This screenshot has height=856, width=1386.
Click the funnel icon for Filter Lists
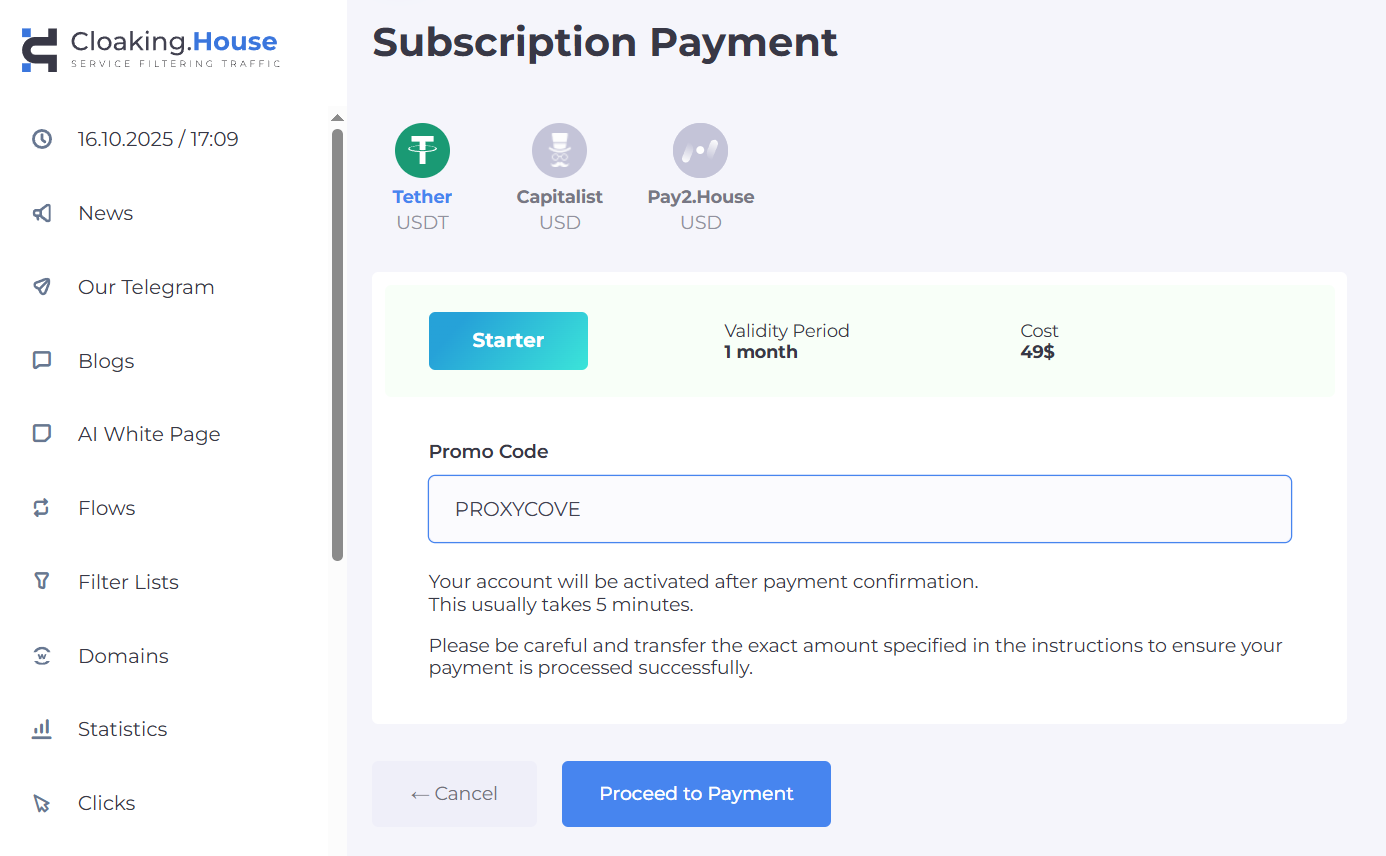click(x=42, y=581)
